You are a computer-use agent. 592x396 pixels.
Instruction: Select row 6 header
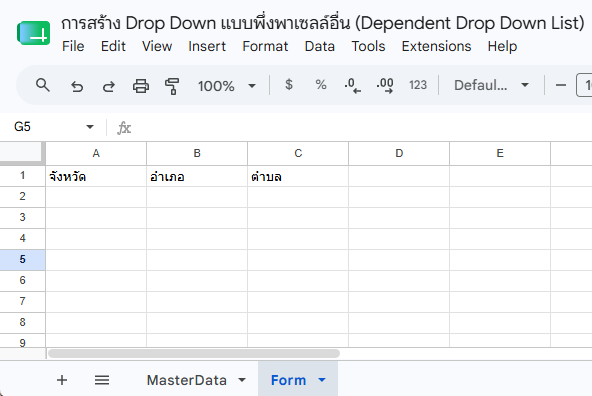[x=22, y=280]
